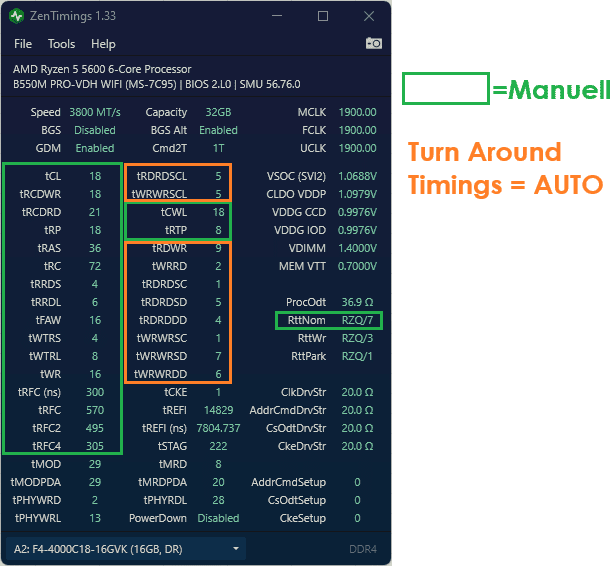Image resolution: width=616 pixels, height=566 pixels.
Task: Click the ProcOdt value 36.9 Ω
Action: [357, 302]
